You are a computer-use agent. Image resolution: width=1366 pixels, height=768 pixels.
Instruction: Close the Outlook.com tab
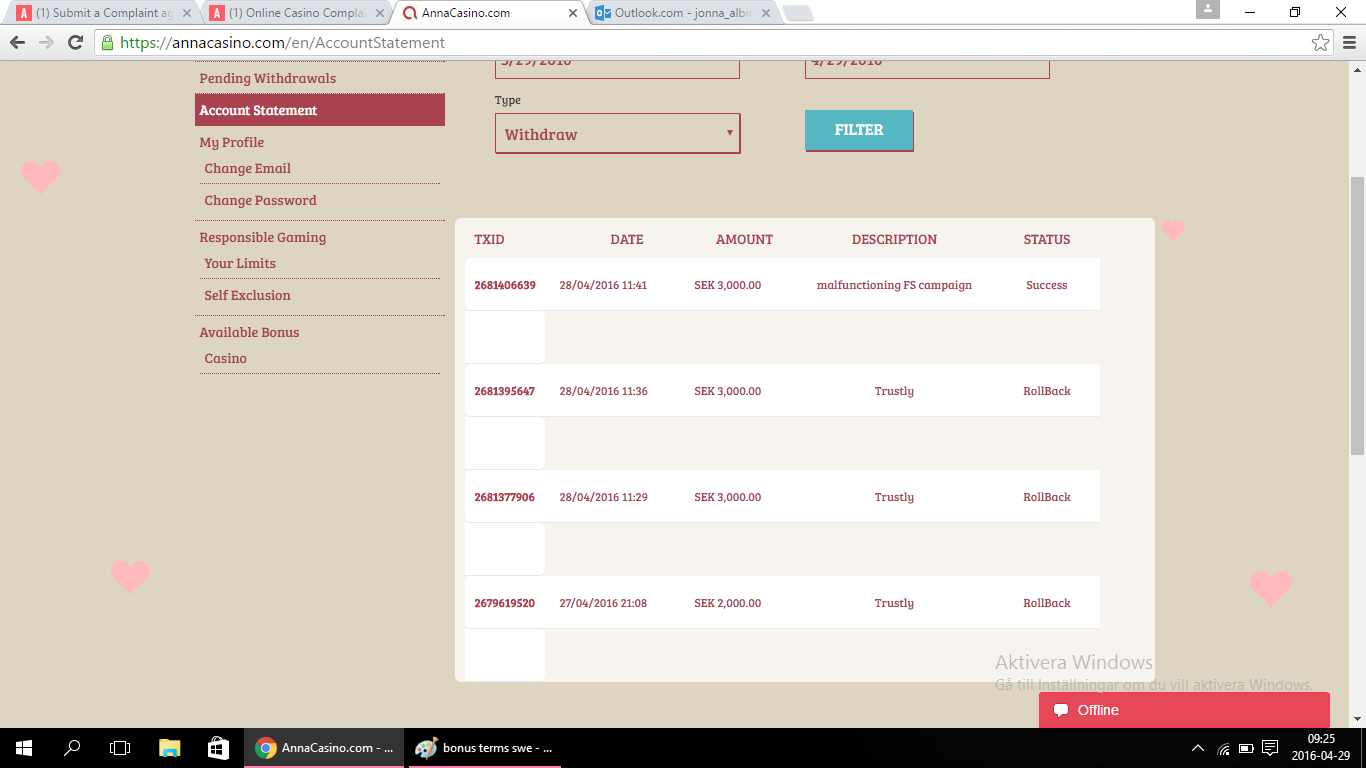coord(766,14)
